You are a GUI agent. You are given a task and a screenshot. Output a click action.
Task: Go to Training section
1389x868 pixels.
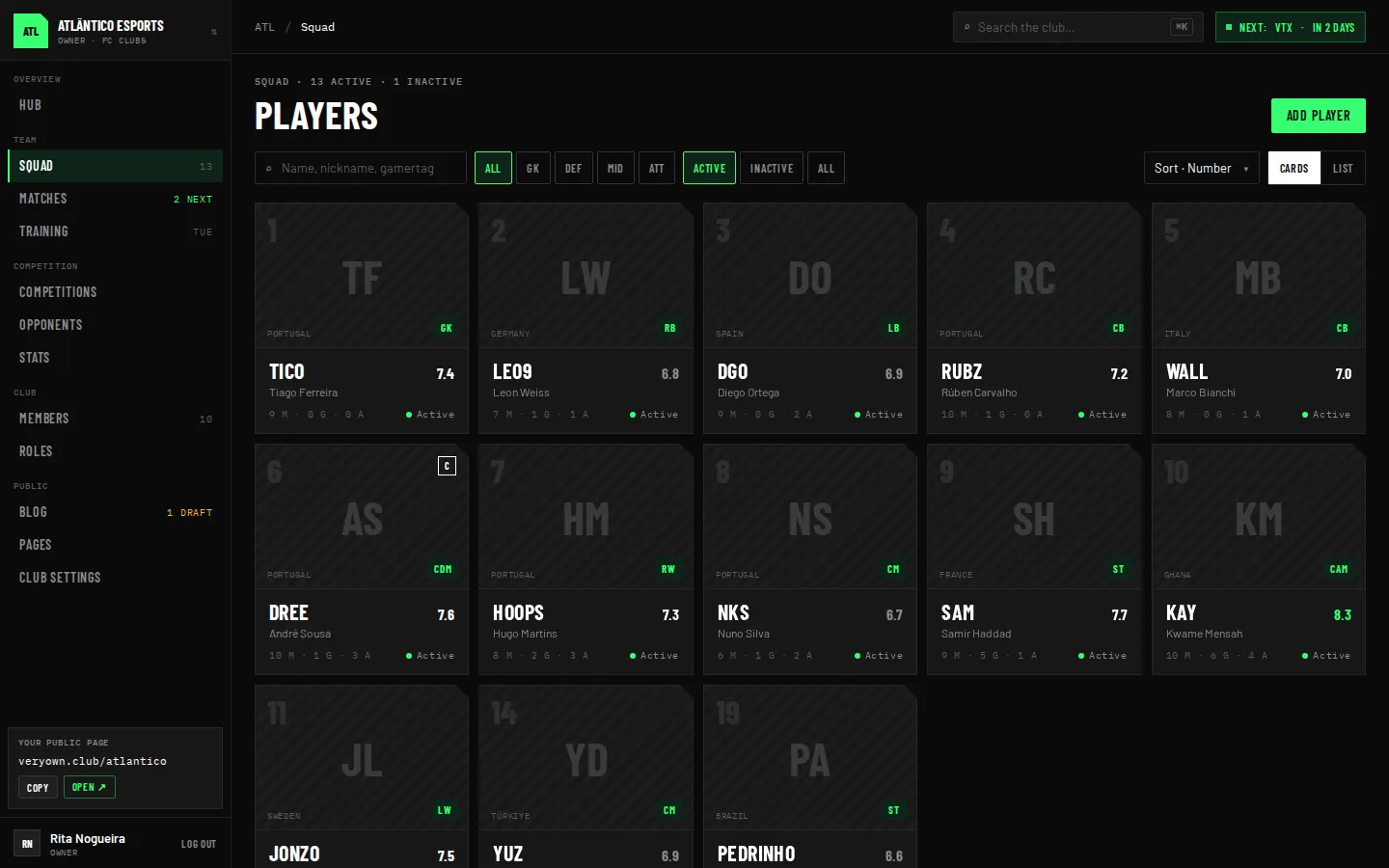pos(115,231)
